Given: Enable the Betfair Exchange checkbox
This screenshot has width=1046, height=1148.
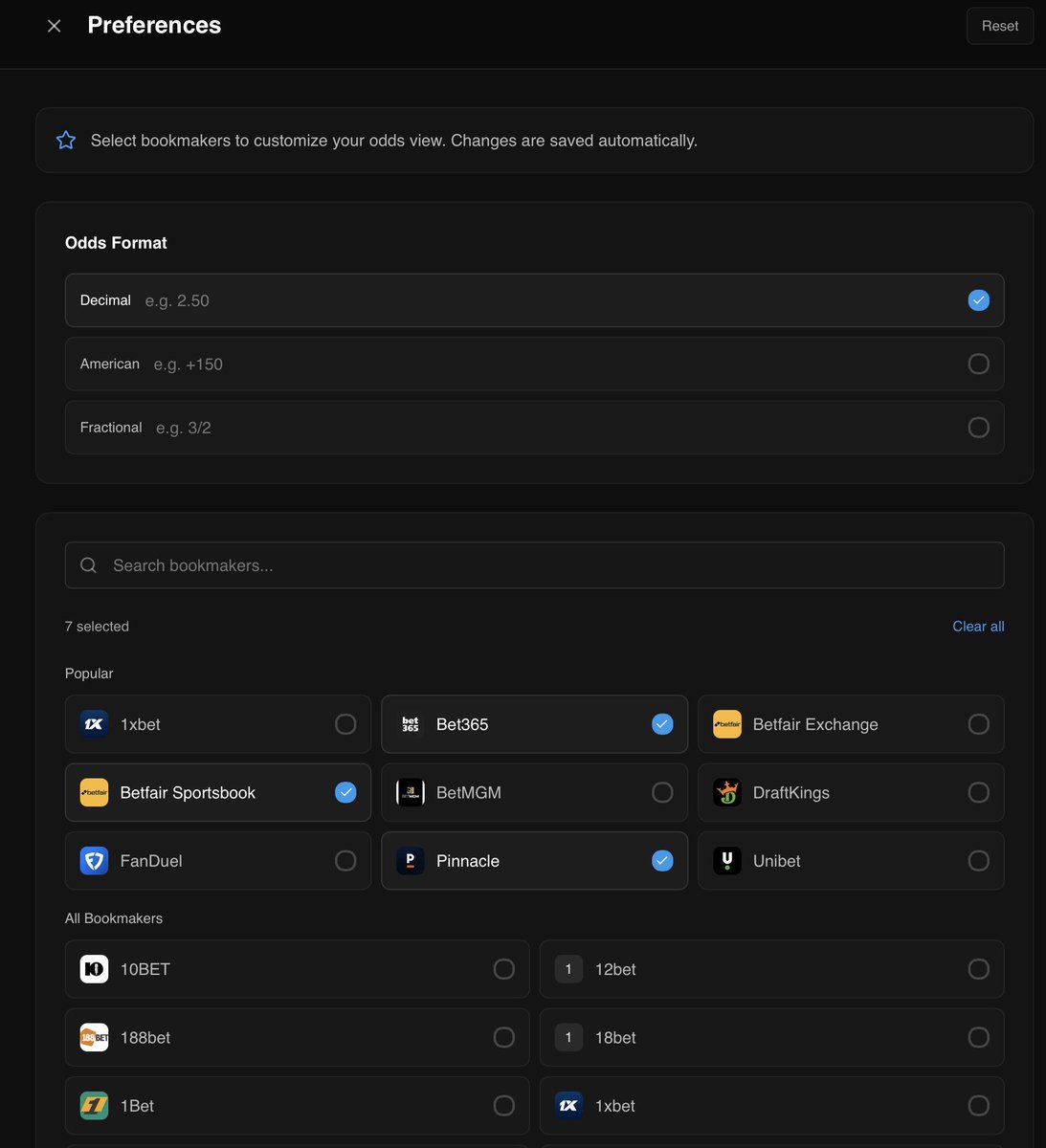Looking at the screenshot, I should [978, 724].
